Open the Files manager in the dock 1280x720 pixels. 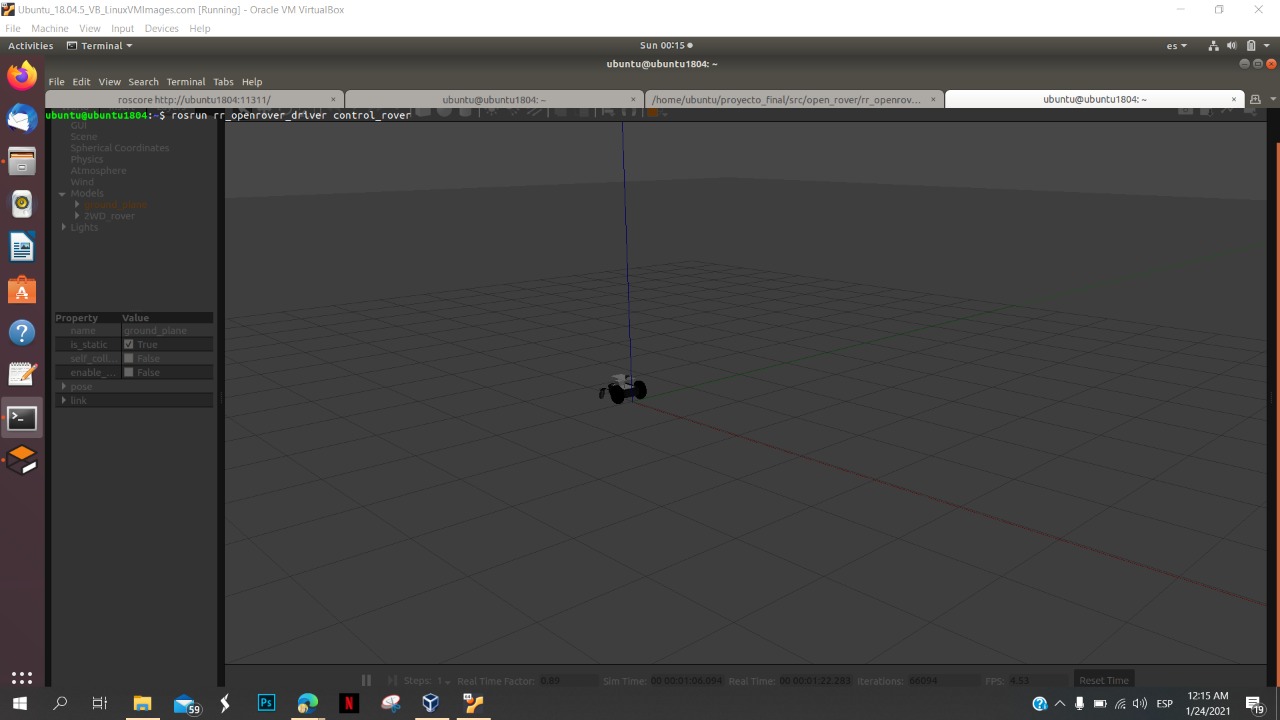pyautogui.click(x=22, y=161)
